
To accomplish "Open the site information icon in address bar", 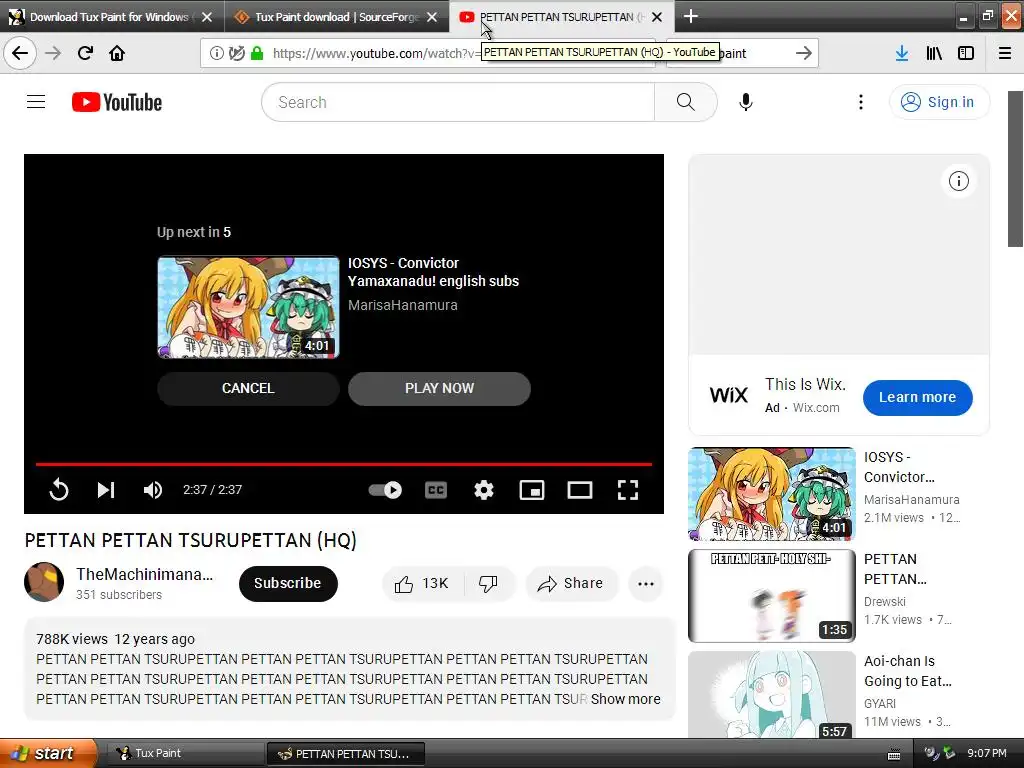I will (x=216, y=53).
